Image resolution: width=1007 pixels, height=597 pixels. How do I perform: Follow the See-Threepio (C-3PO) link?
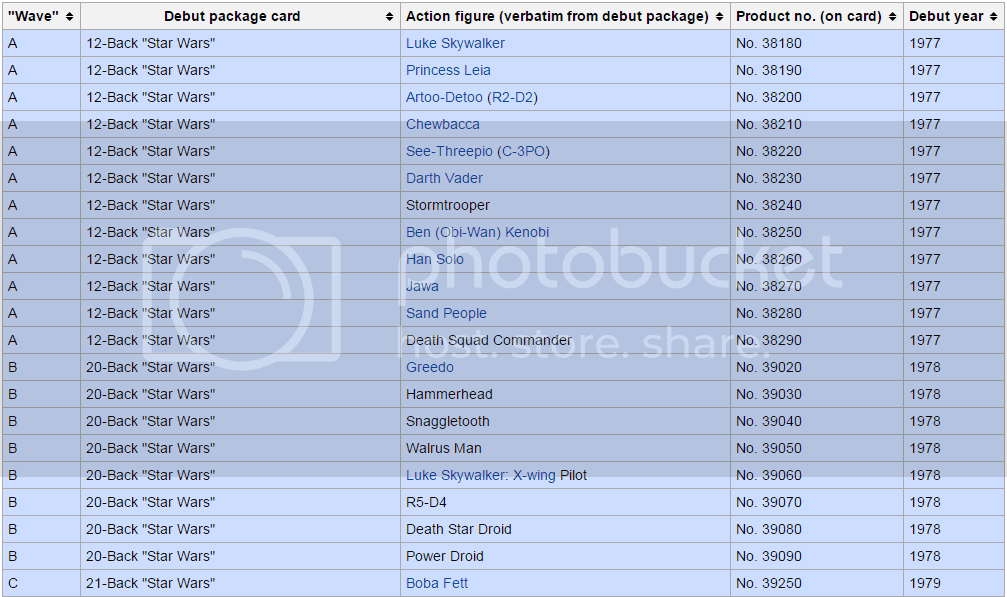pos(478,151)
